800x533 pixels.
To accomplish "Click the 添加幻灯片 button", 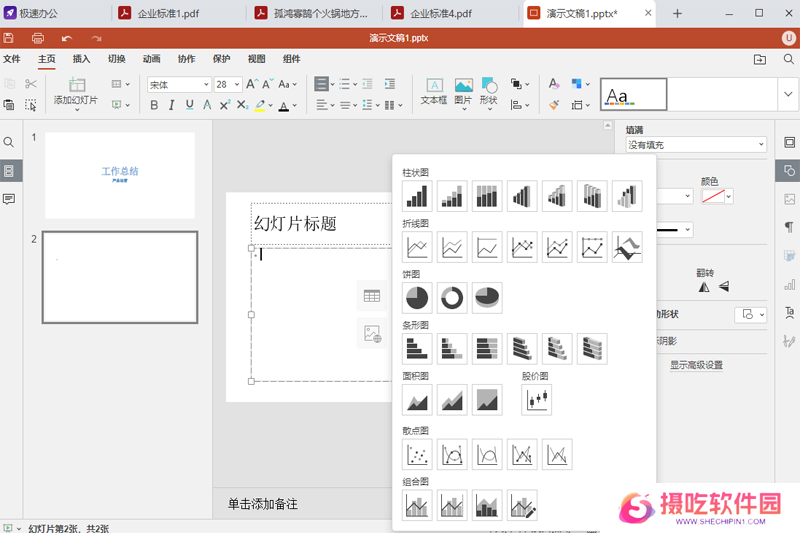I will pos(76,91).
